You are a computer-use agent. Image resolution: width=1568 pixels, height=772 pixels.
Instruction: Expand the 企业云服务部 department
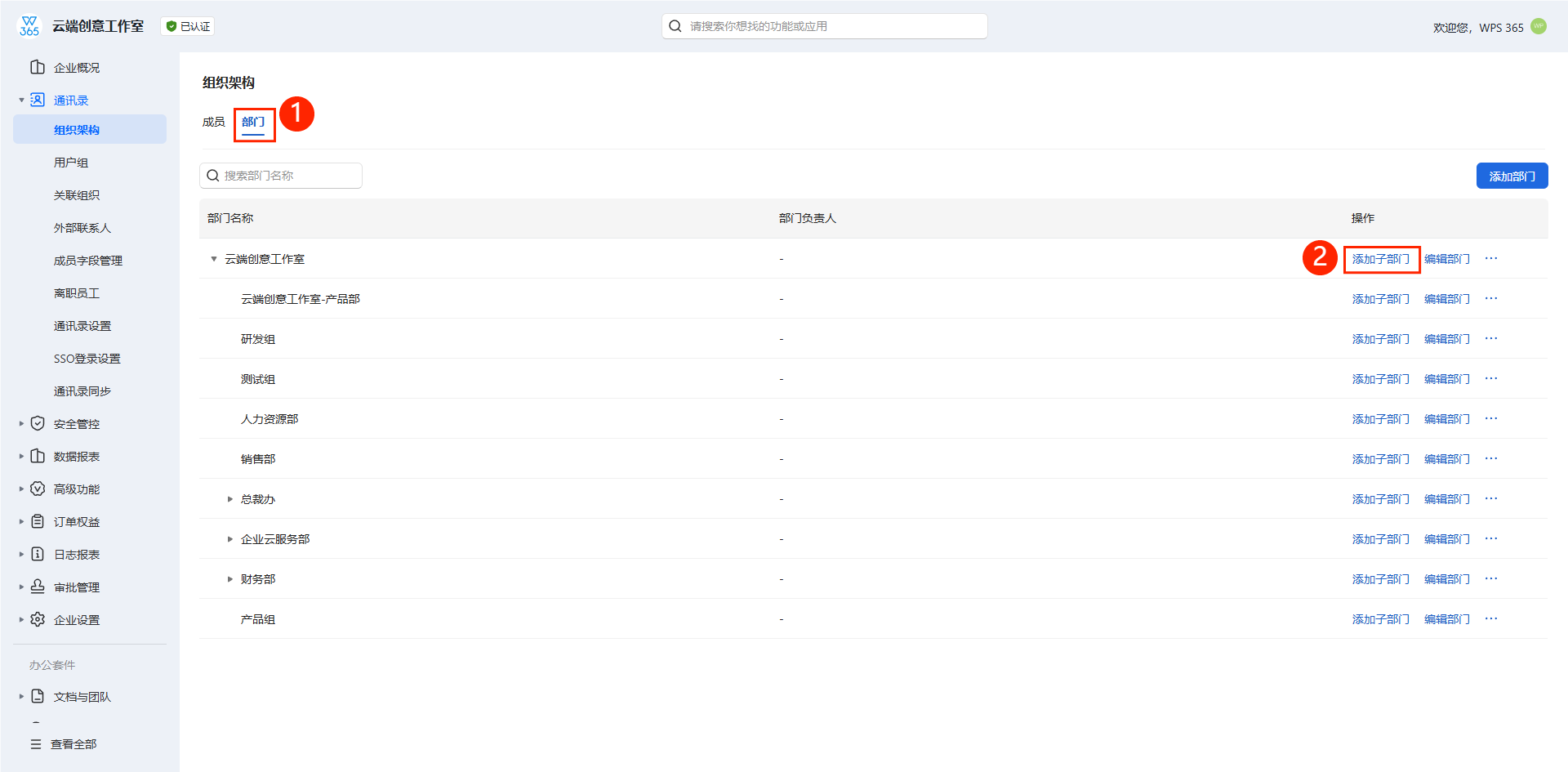[x=230, y=539]
